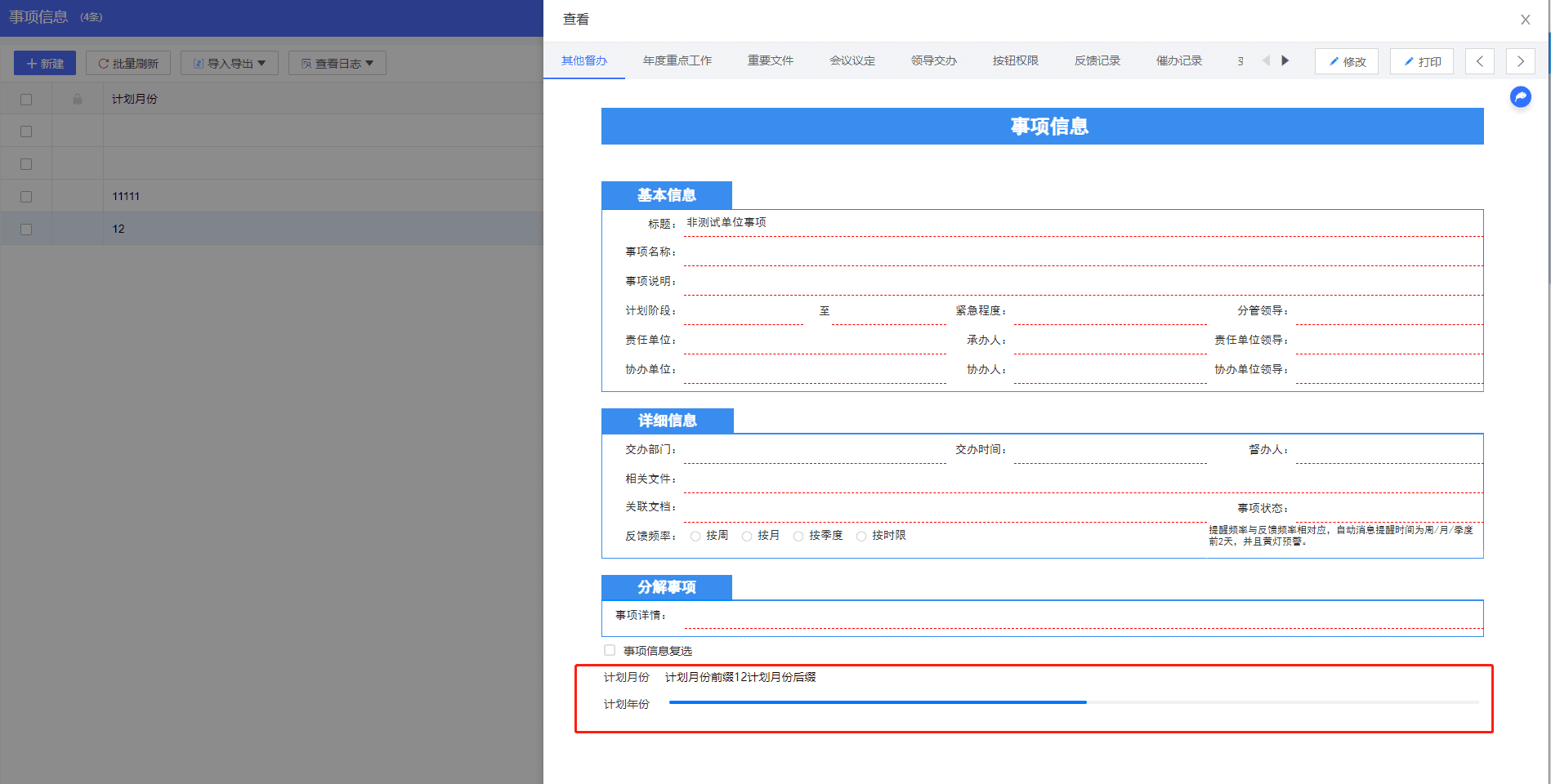Check the first empty row's checkbox
The image size is (1551, 784).
tap(26, 131)
